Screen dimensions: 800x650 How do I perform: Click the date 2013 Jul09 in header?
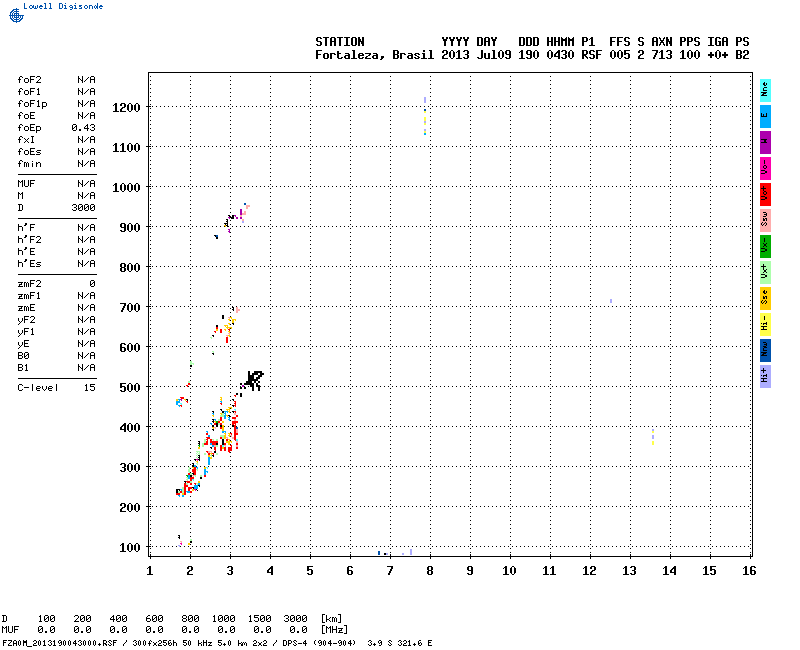click(477, 55)
